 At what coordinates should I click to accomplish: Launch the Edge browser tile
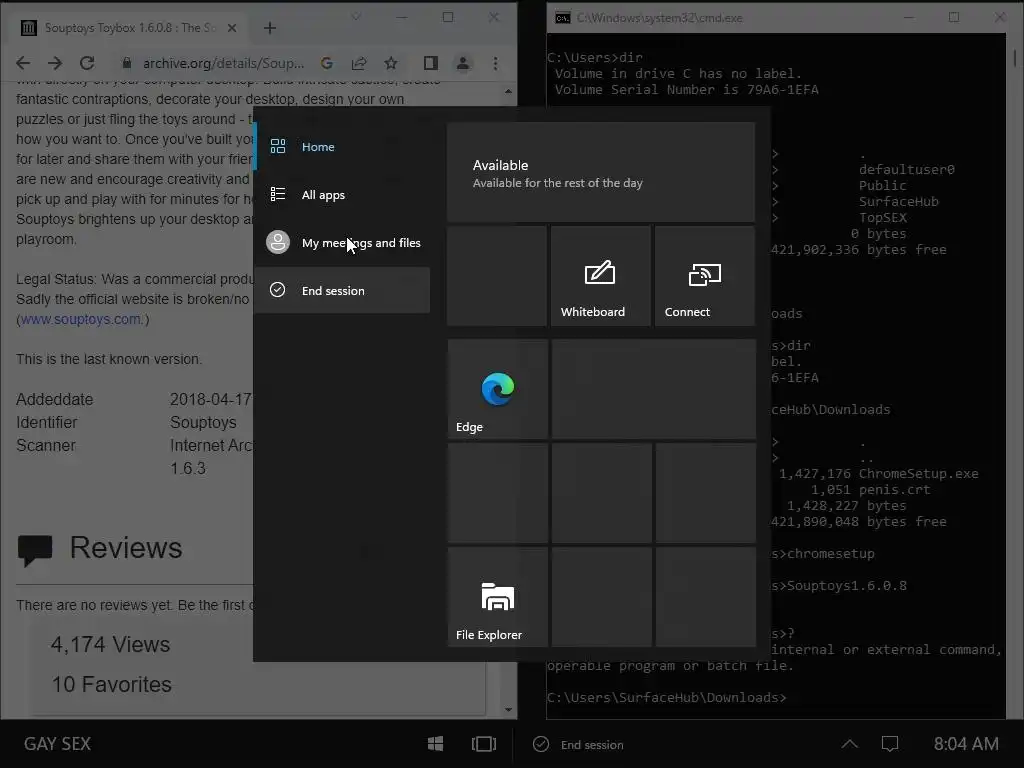point(498,389)
